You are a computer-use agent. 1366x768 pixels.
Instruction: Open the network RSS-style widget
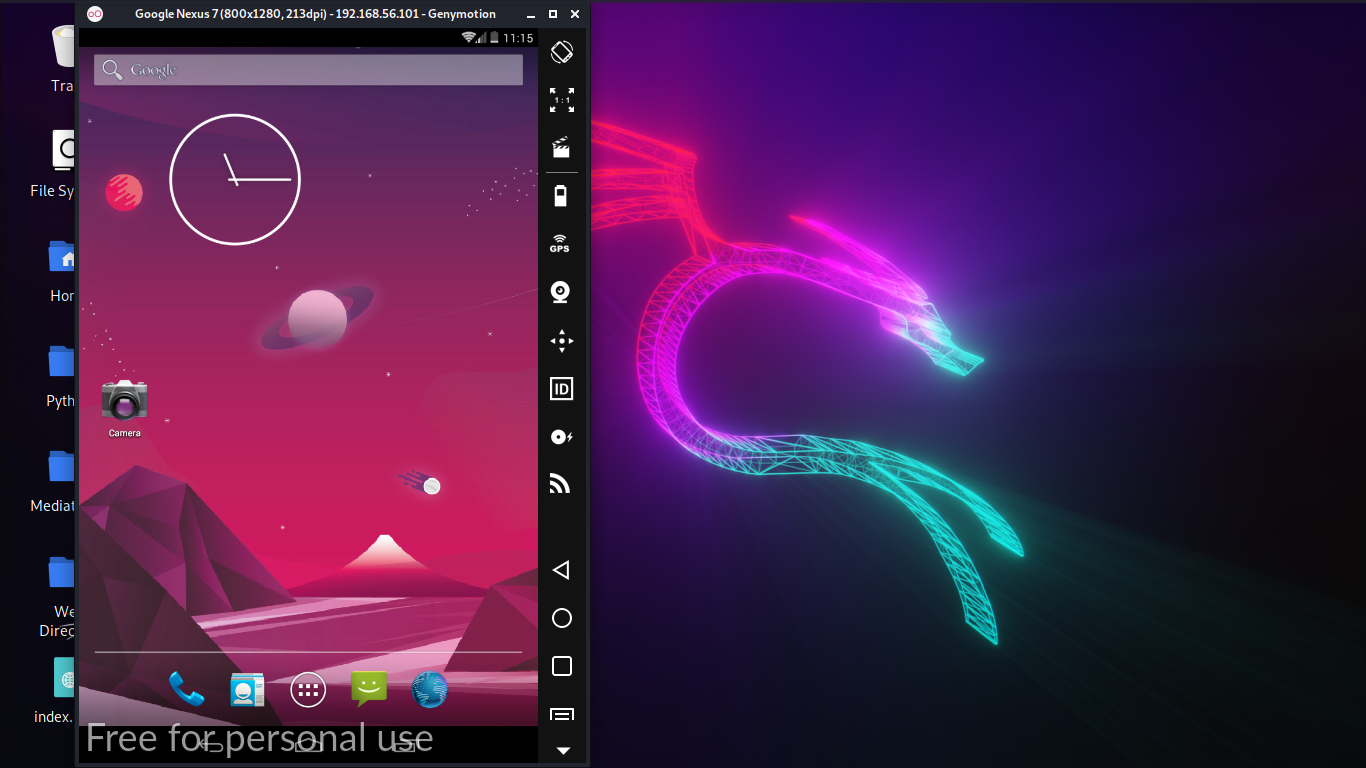[x=560, y=484]
